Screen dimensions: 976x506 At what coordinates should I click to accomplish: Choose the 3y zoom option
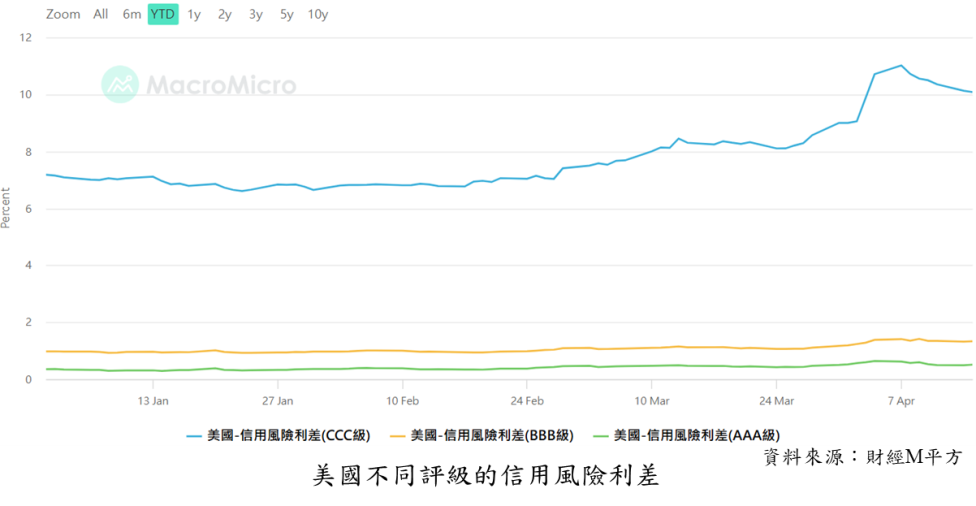(x=256, y=14)
